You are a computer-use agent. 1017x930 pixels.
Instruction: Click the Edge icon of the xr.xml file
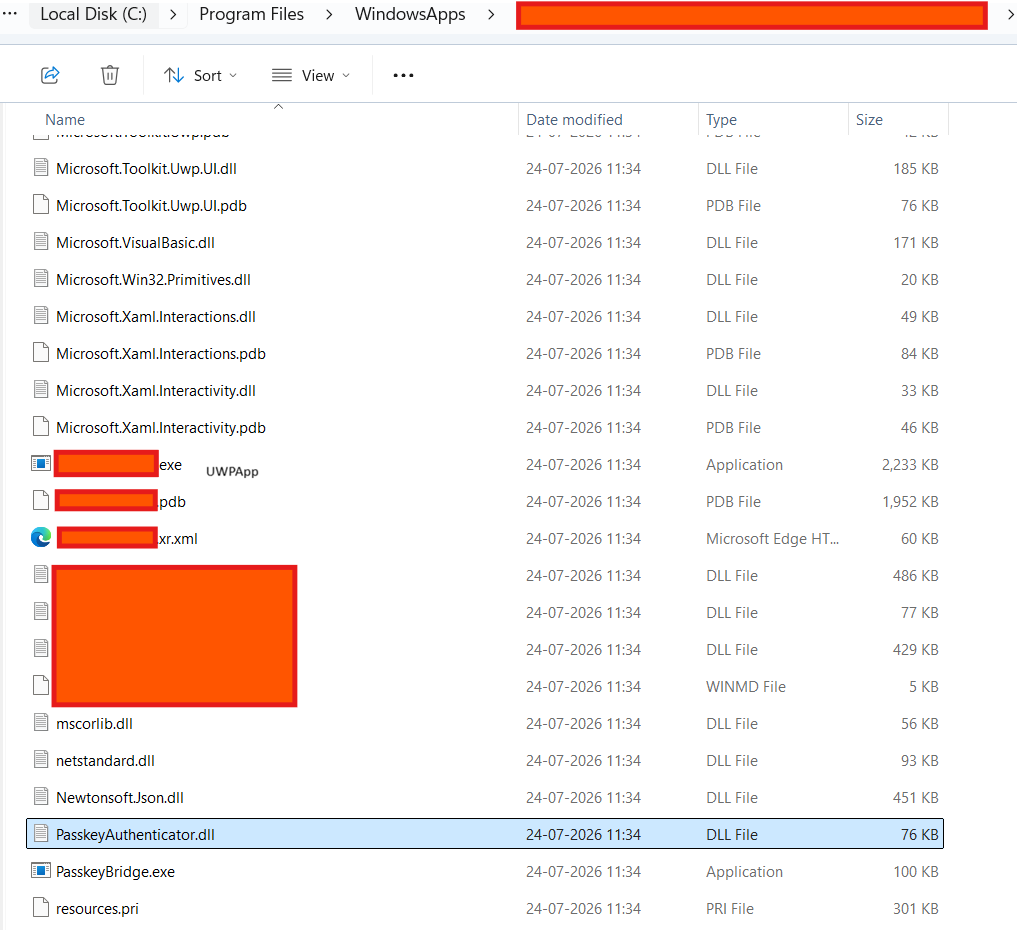[x=41, y=538]
